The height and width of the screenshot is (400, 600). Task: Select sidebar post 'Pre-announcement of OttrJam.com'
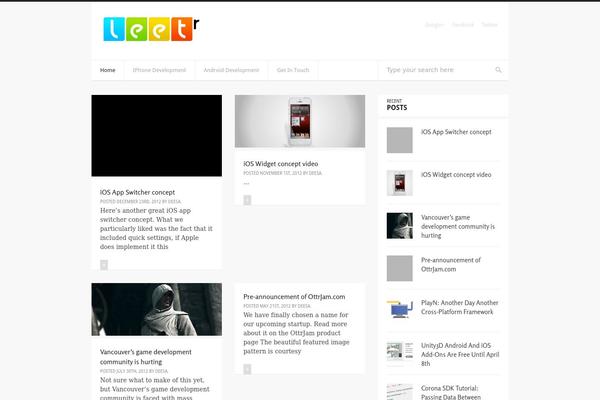coord(451,264)
